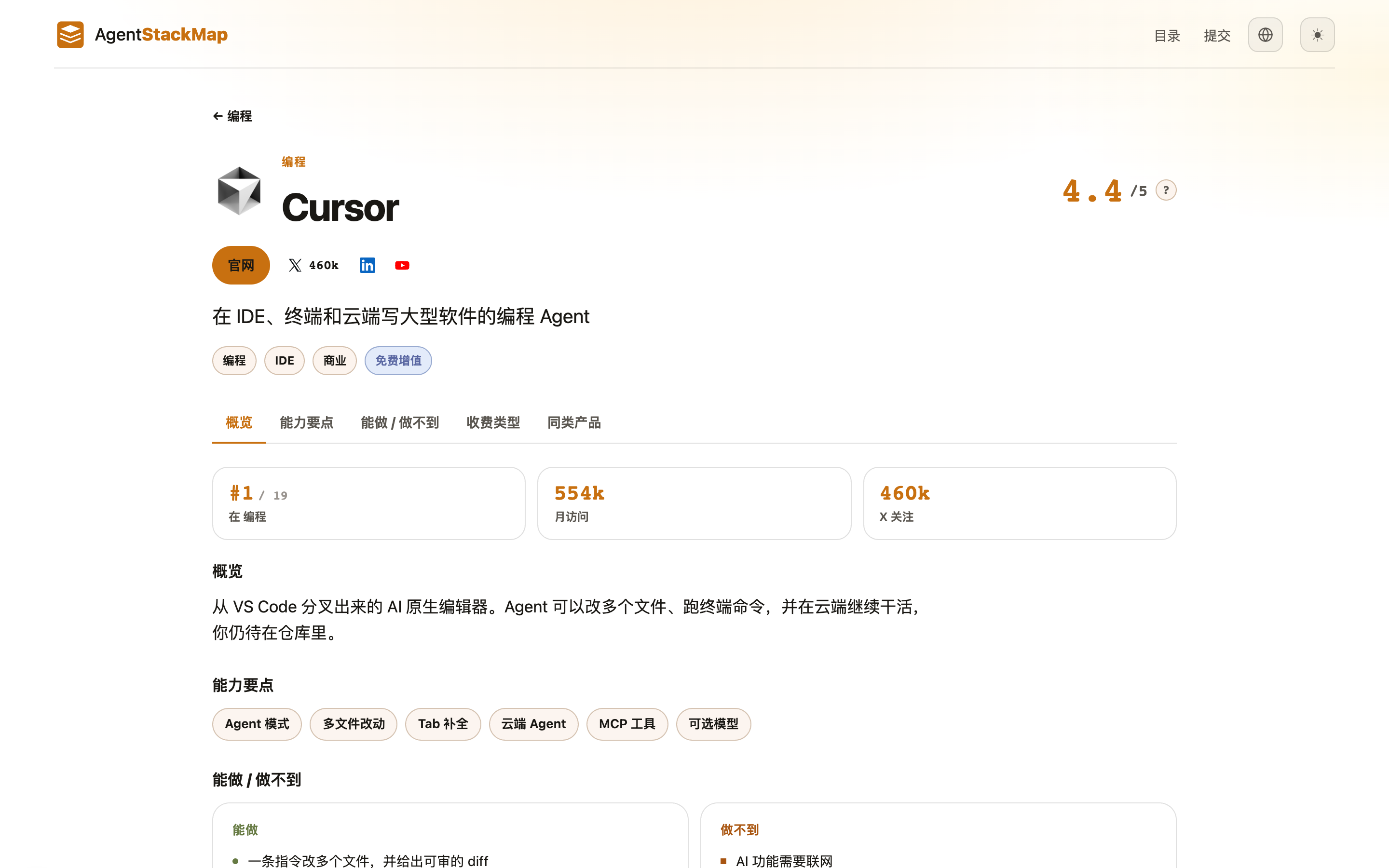Select the 多文件改动 capability chip
Image resolution: width=1389 pixels, height=868 pixels.
coord(354,724)
